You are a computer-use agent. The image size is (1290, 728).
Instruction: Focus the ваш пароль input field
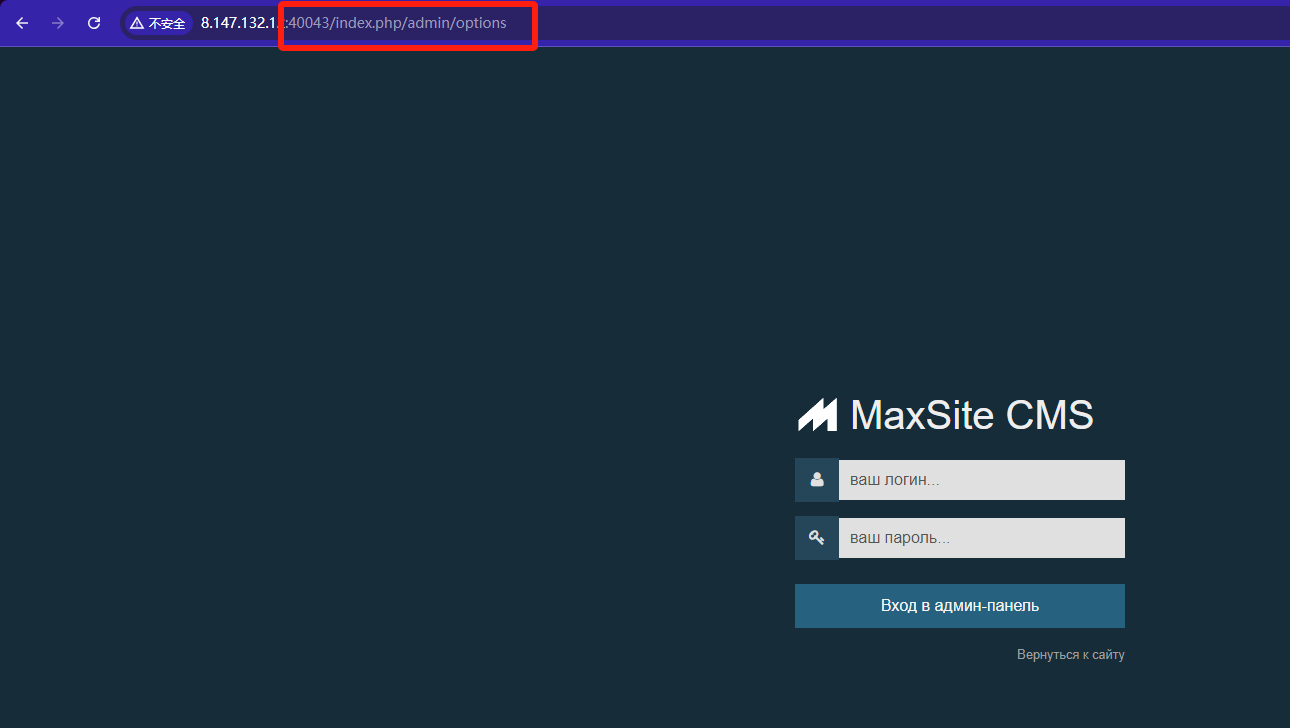(981, 538)
